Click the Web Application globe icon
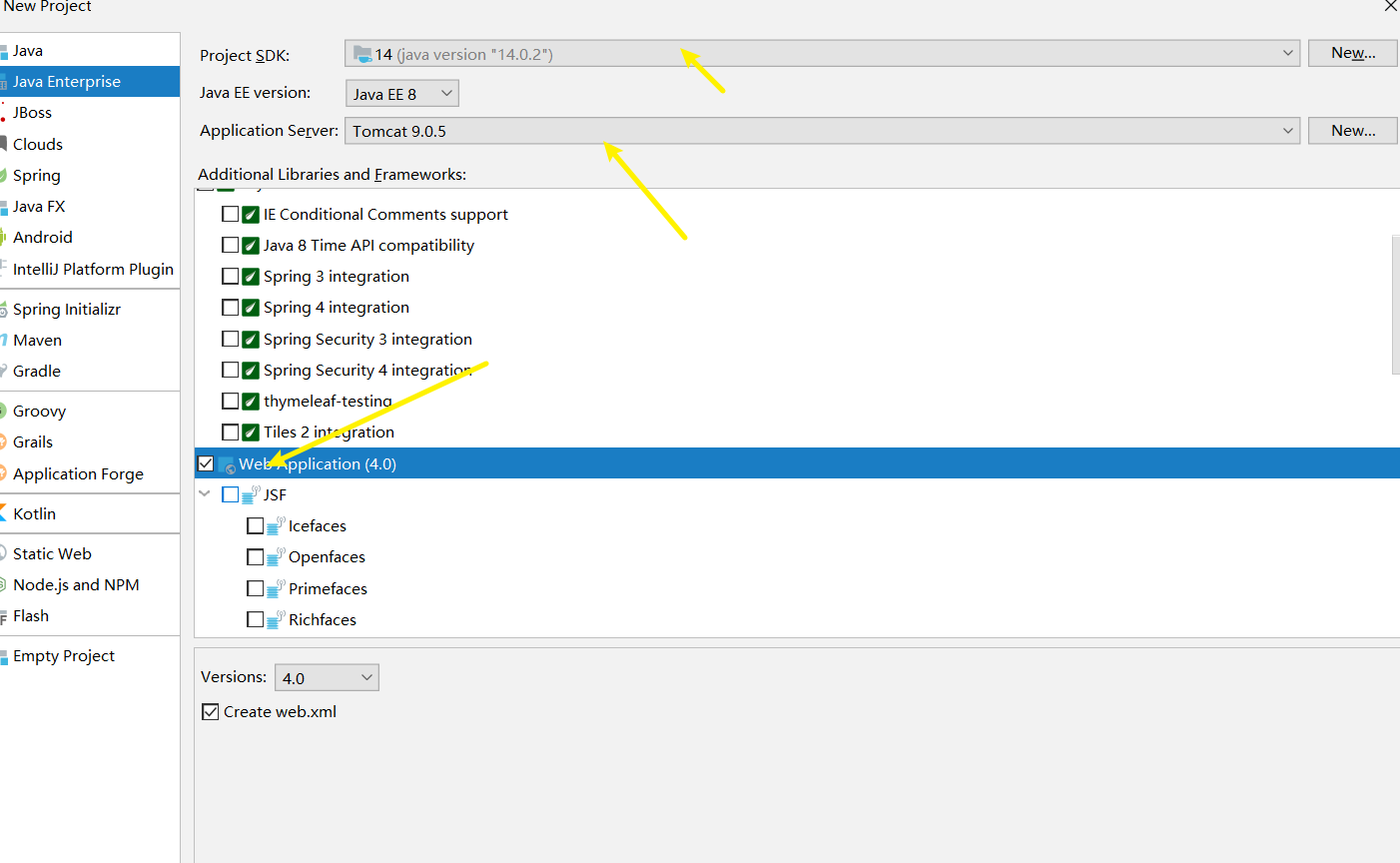Screen dimensions: 1400x863 coord(227,464)
